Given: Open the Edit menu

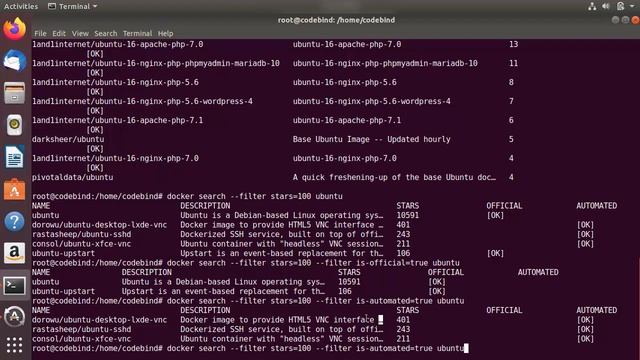Looking at the screenshot, I should tap(59, 33).
